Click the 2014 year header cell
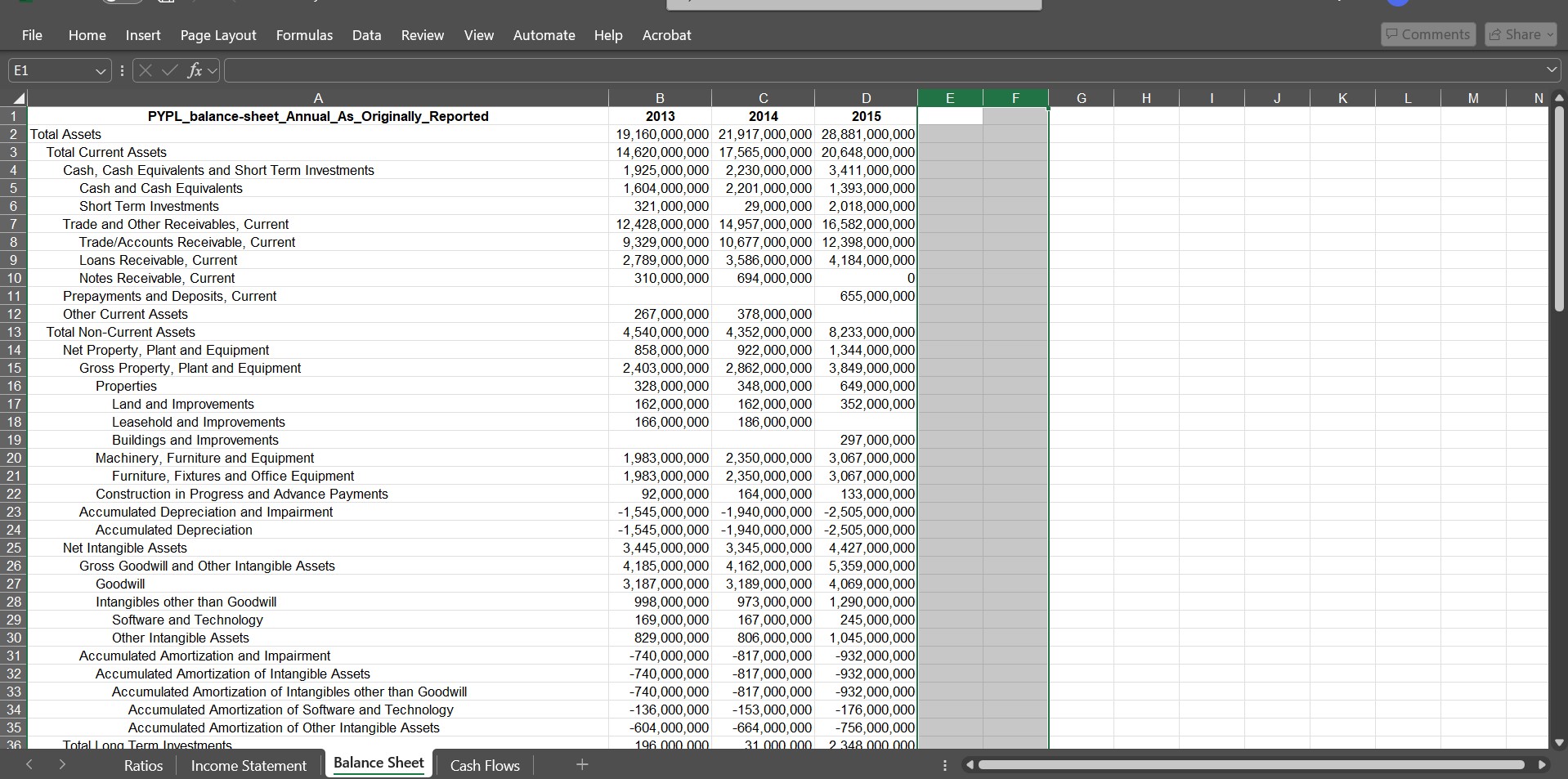This screenshot has height=779, width=1568. pos(763,116)
